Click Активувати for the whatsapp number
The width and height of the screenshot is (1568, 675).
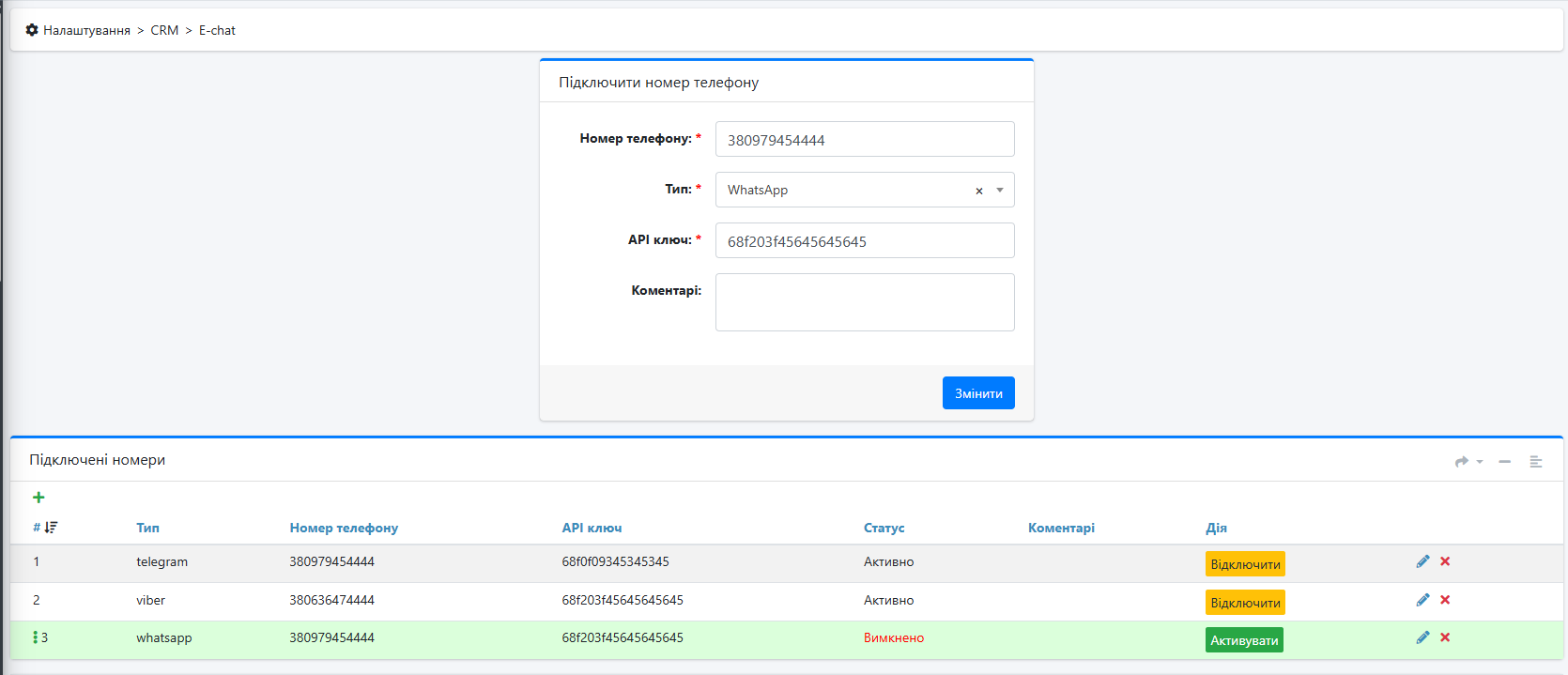(x=1244, y=640)
